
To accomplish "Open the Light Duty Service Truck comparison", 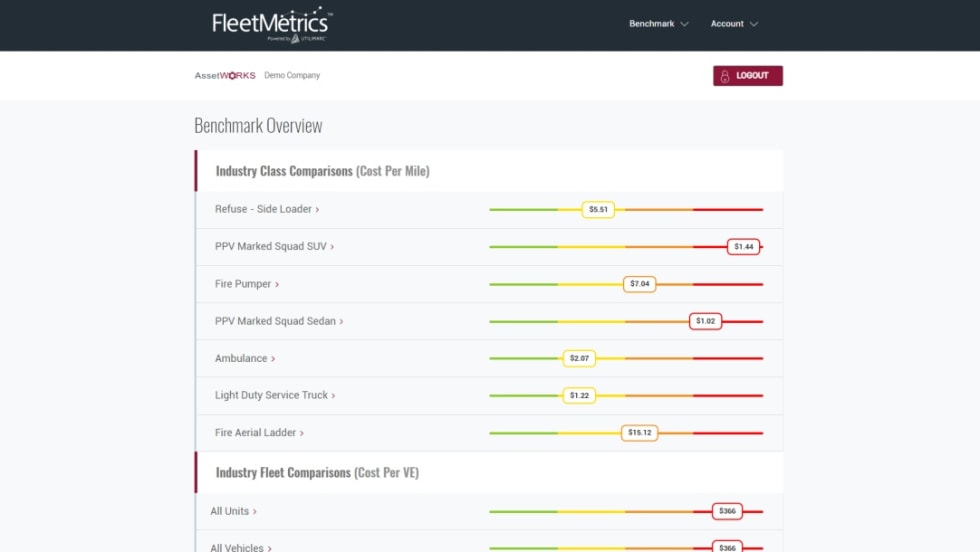I will click(x=271, y=396).
